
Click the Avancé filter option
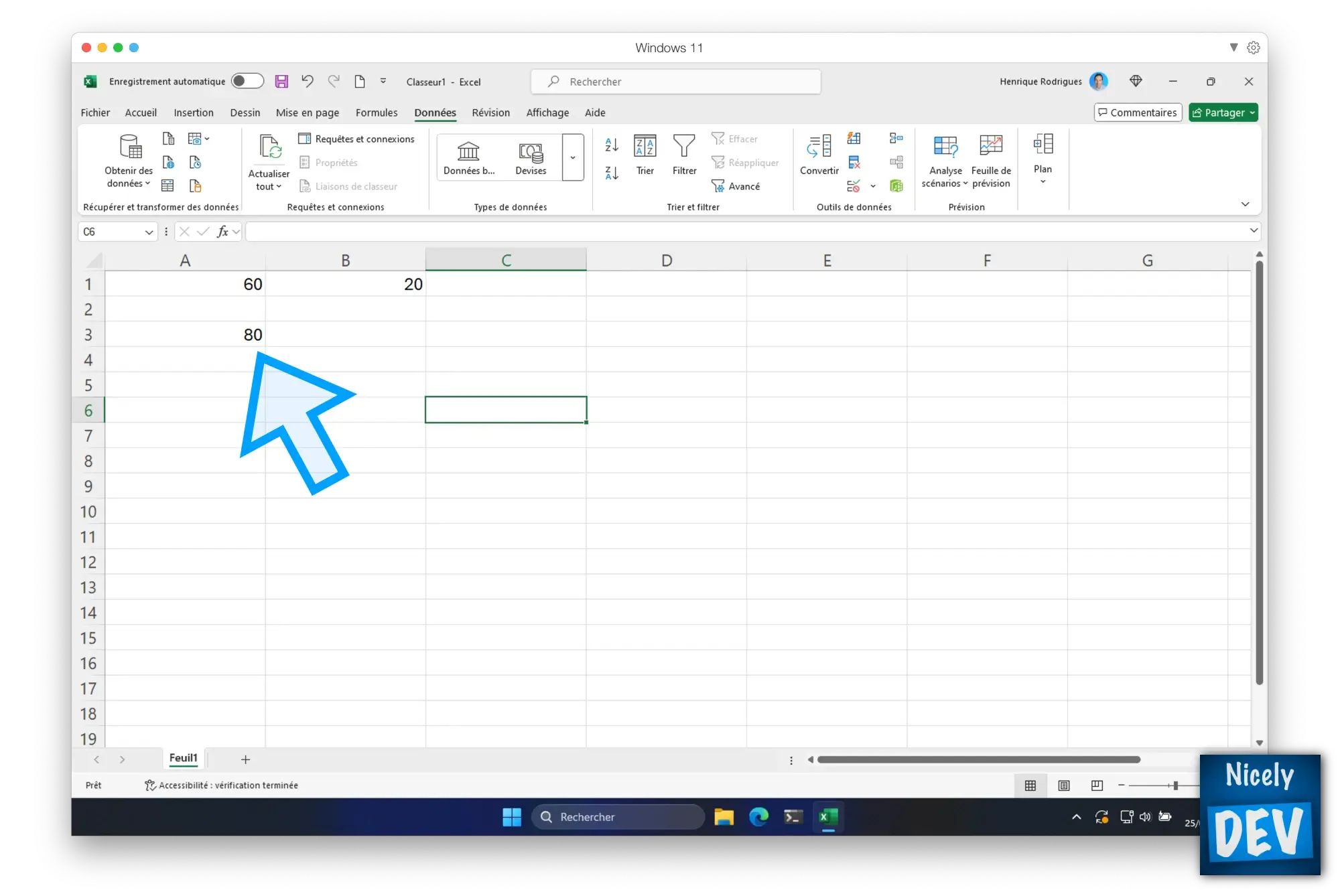[x=736, y=186]
